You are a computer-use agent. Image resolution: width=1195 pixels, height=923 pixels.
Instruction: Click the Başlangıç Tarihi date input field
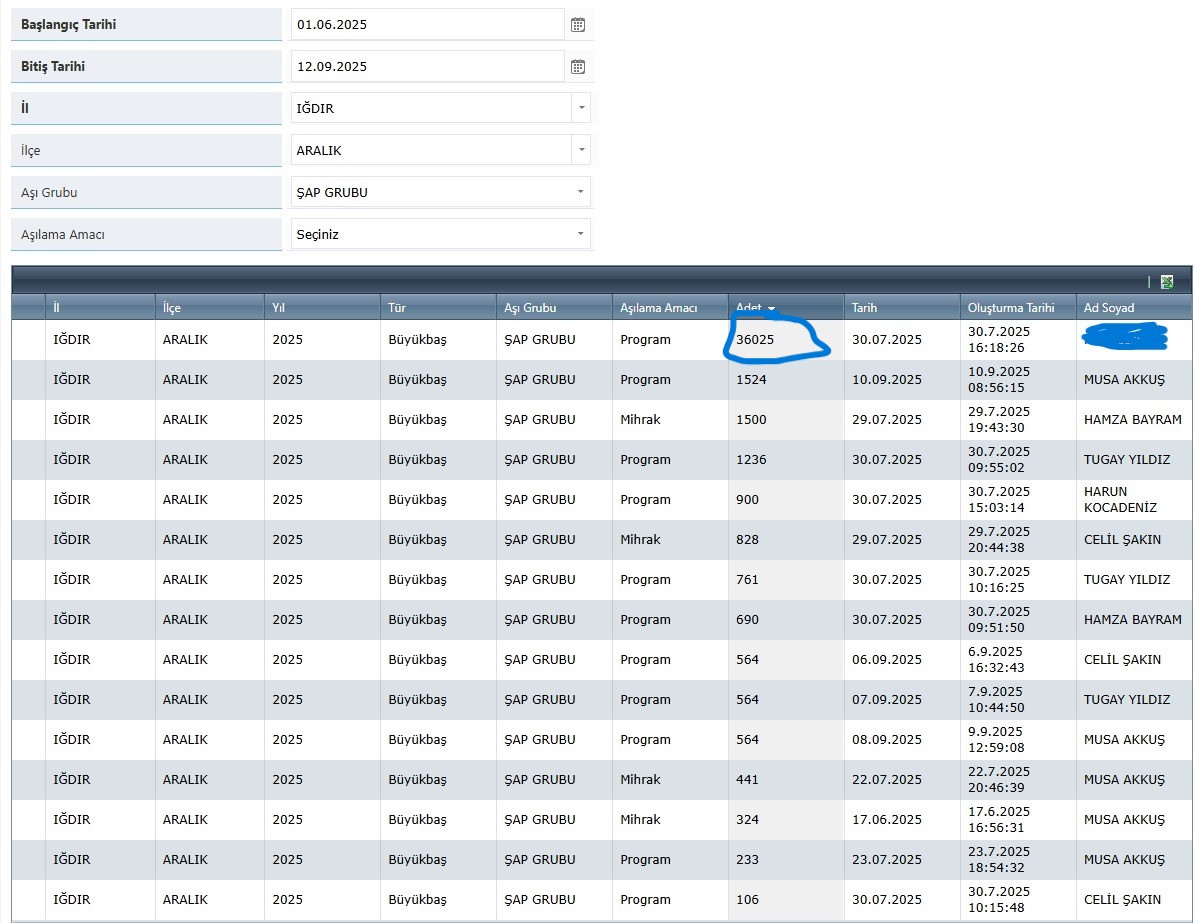(x=428, y=25)
